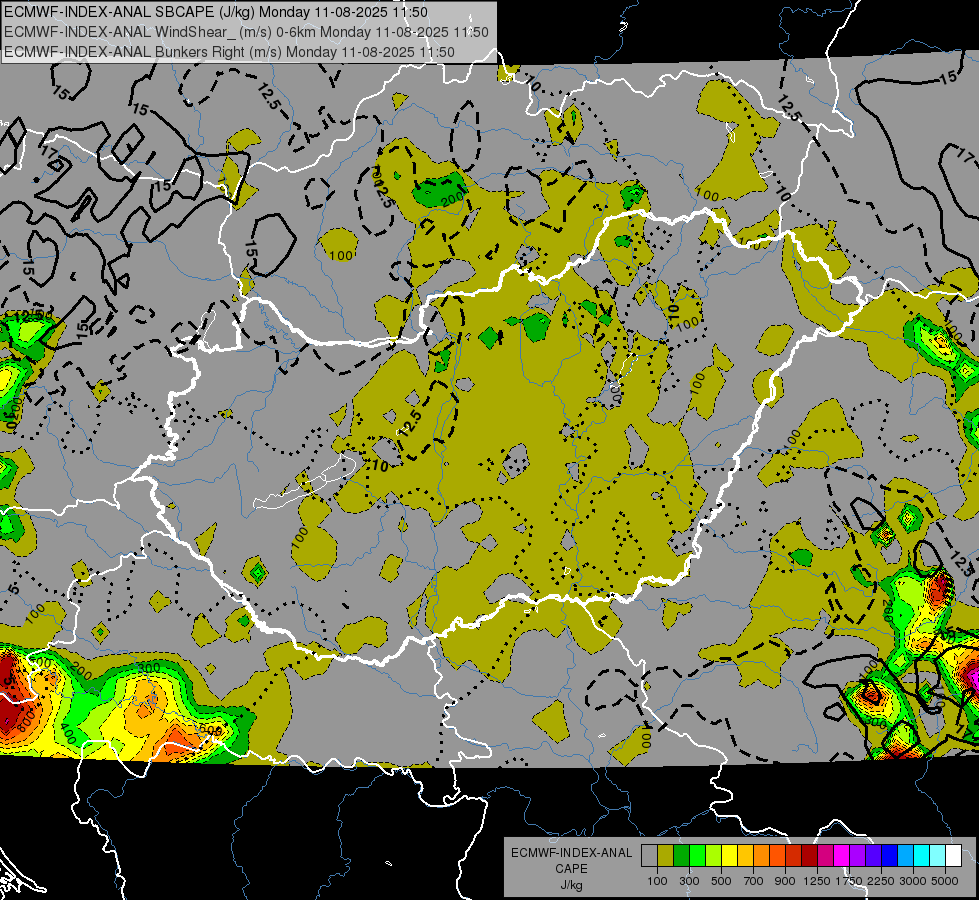Click the '2250' legend tick label
979x900 pixels.
(x=881, y=881)
